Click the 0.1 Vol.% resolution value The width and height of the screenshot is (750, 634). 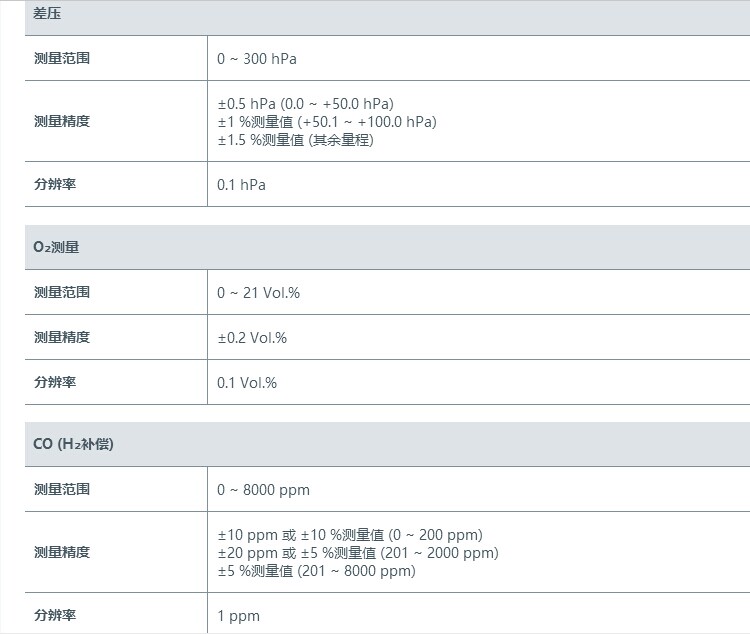click(247, 383)
